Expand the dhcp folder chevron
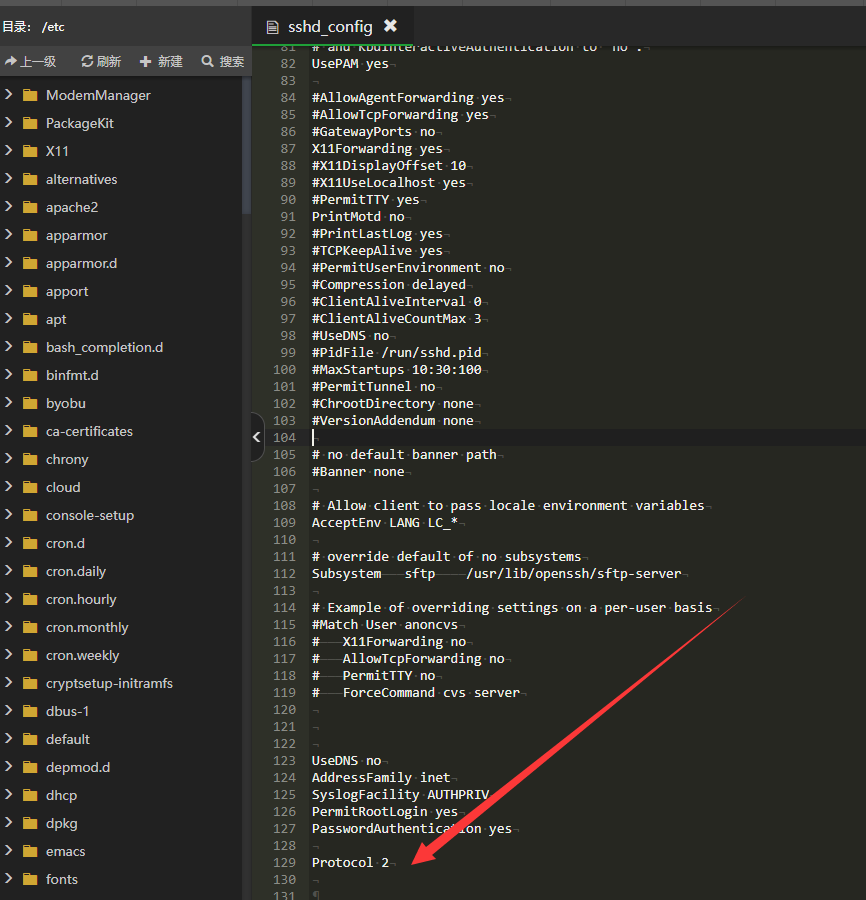 pyautogui.click(x=8, y=796)
